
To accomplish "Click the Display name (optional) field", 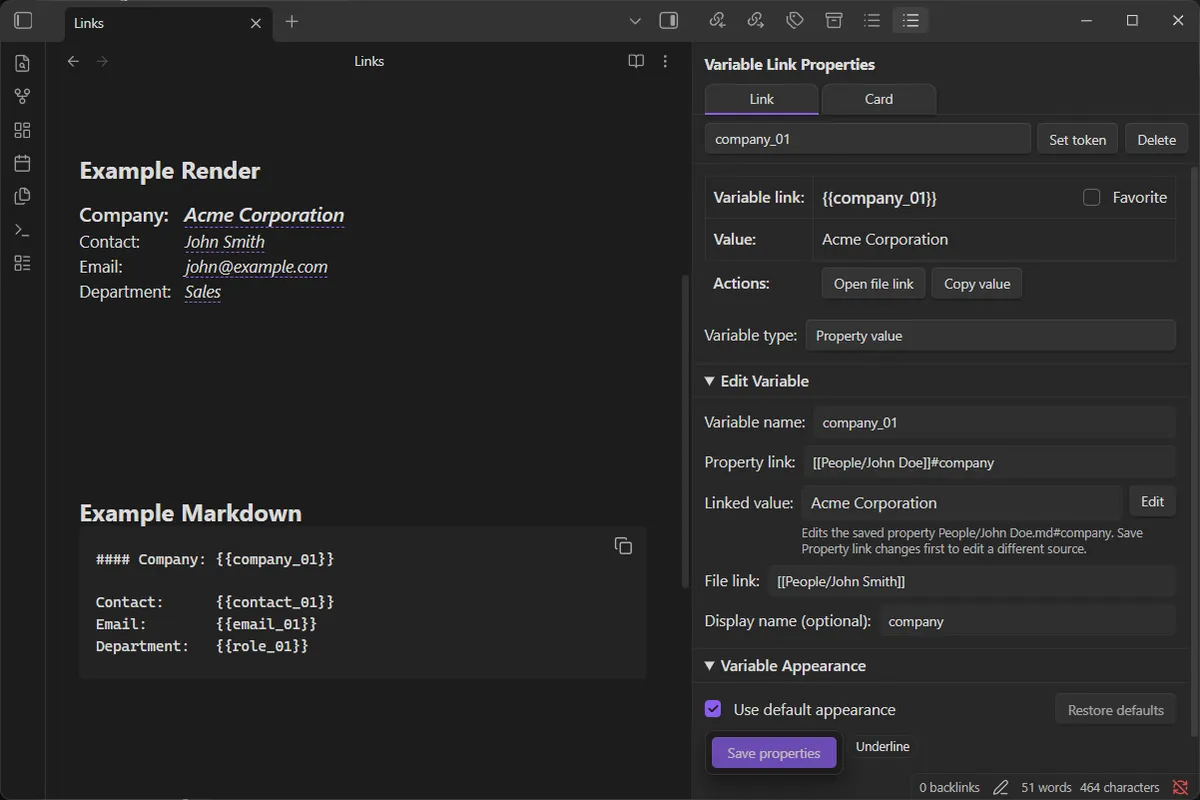I will point(1027,621).
